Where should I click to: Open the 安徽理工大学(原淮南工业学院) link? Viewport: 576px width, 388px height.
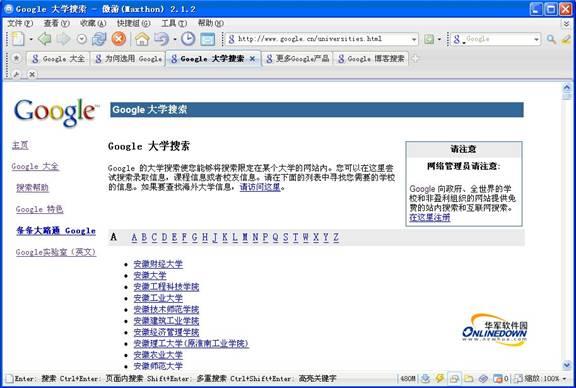tap(191, 344)
